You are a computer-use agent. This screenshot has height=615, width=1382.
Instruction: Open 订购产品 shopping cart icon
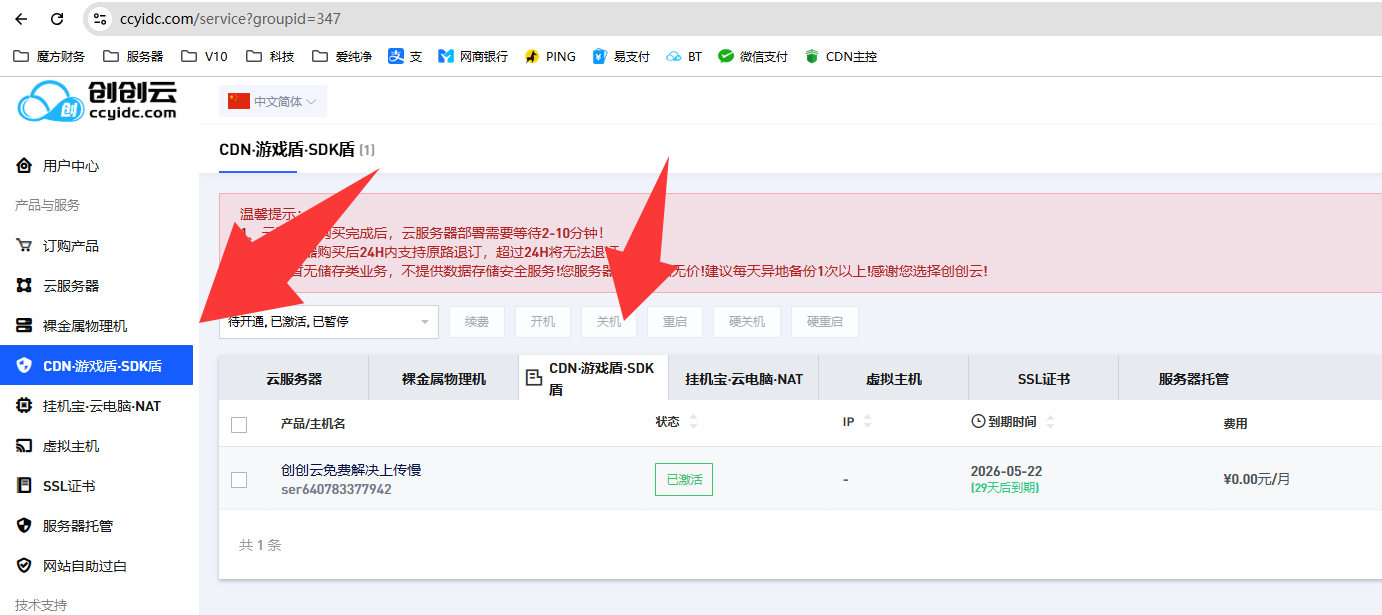25,246
